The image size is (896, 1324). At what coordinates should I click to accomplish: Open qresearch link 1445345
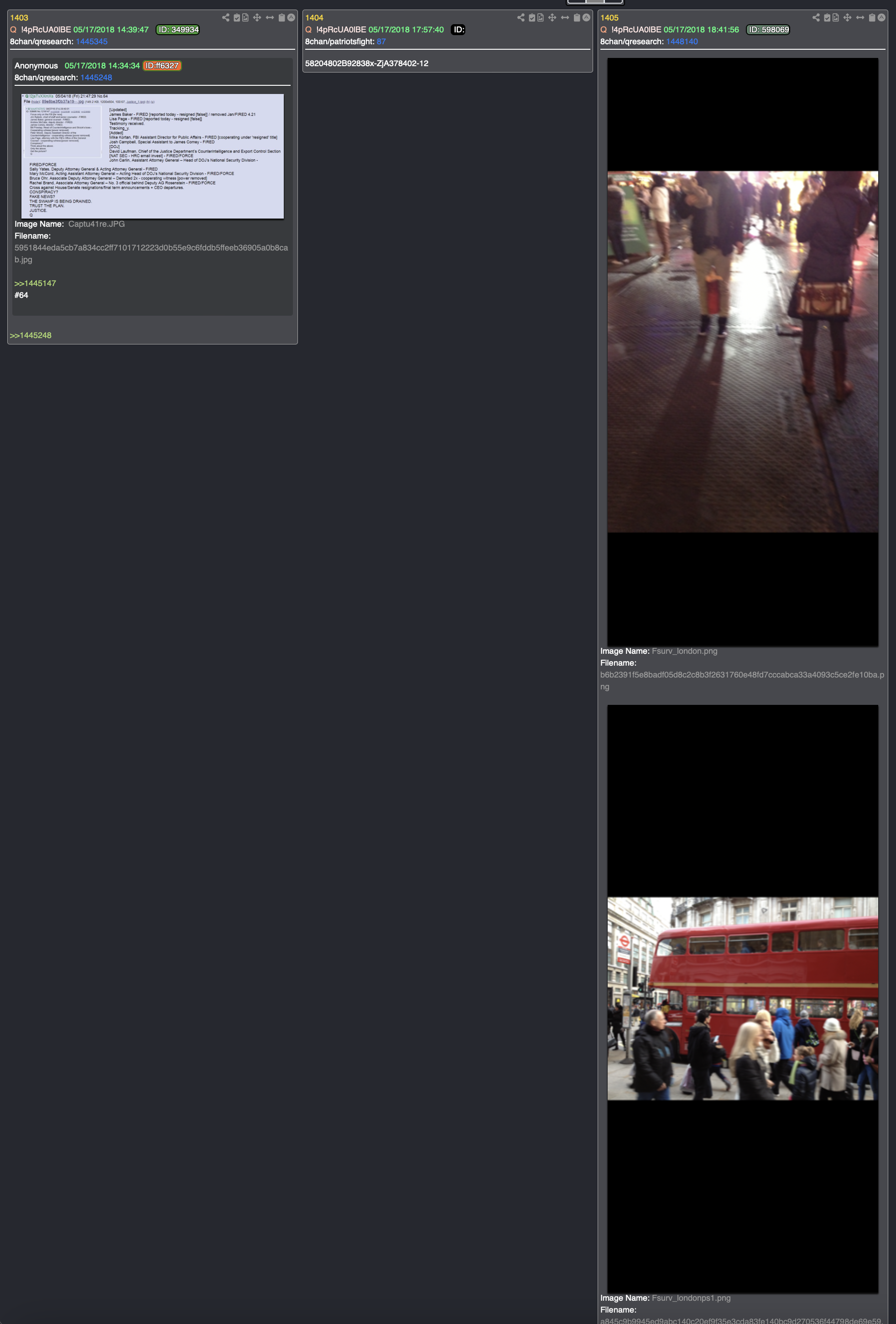[92, 42]
